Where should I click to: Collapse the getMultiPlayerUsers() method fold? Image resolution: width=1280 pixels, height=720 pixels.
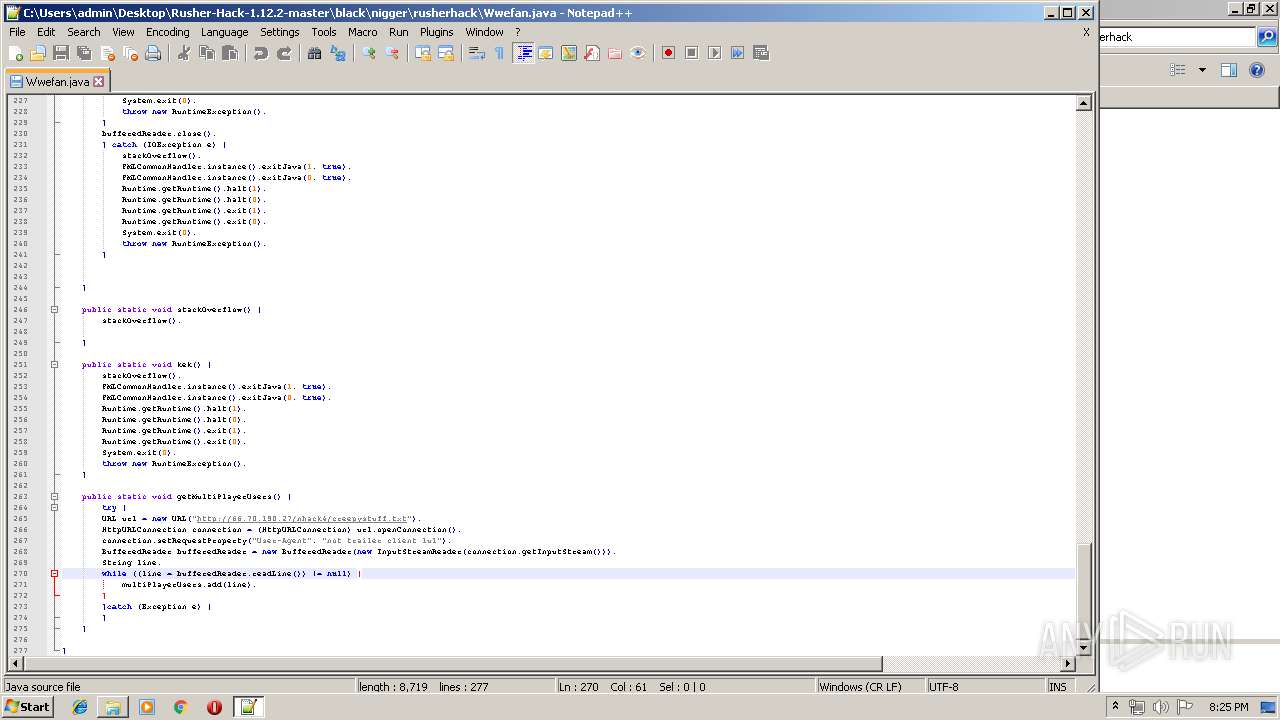pos(54,497)
